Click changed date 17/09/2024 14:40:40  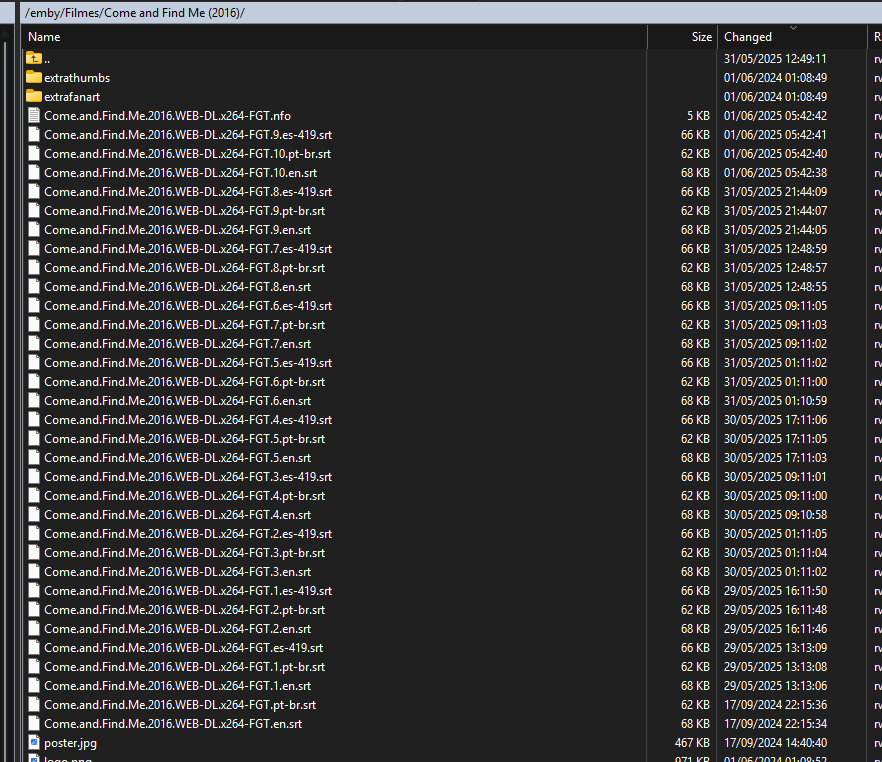775,743
